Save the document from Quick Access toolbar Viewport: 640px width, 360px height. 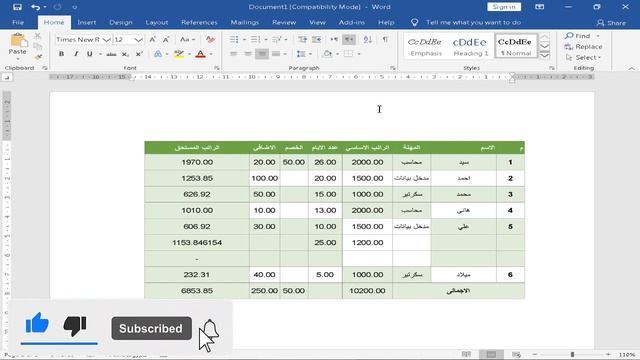tap(17, 7)
